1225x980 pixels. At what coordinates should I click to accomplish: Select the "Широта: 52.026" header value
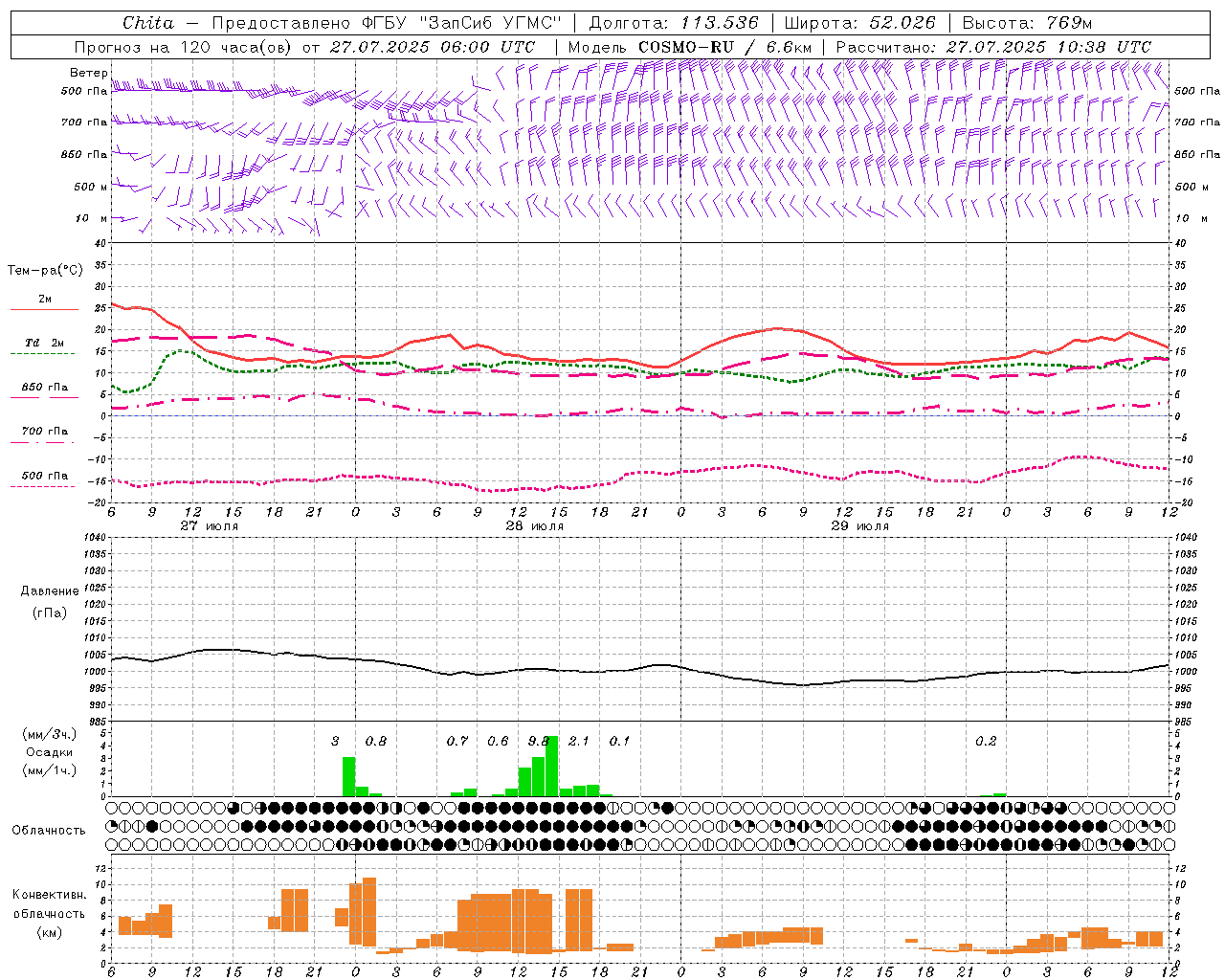click(859, 23)
